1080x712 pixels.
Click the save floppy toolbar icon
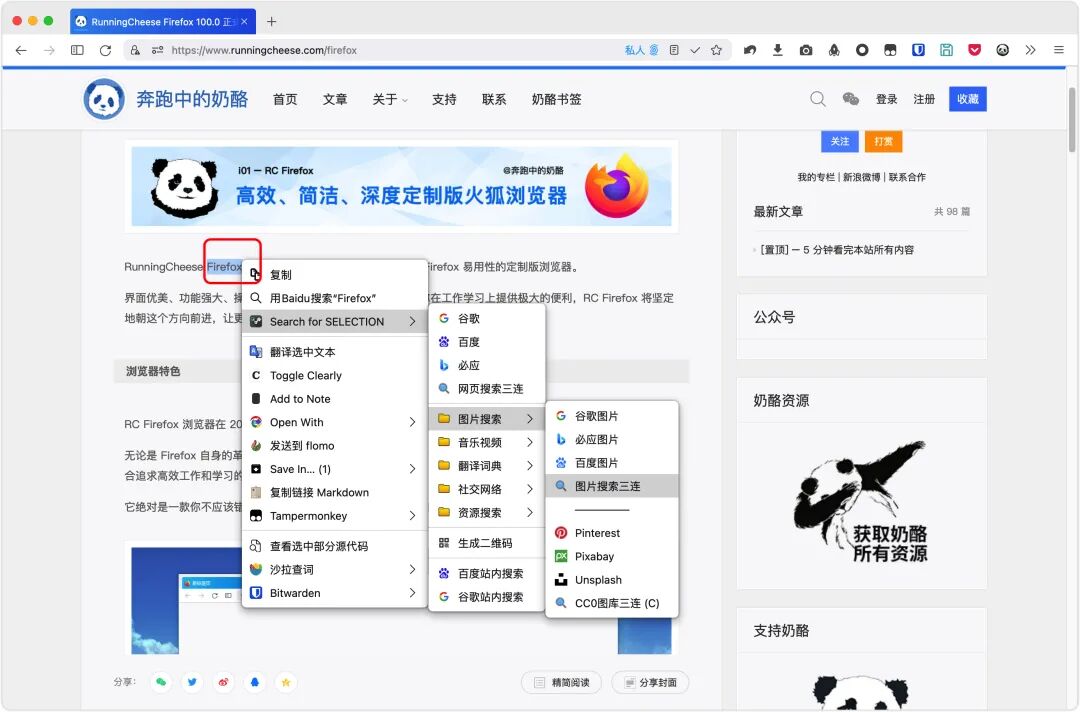click(x=946, y=50)
